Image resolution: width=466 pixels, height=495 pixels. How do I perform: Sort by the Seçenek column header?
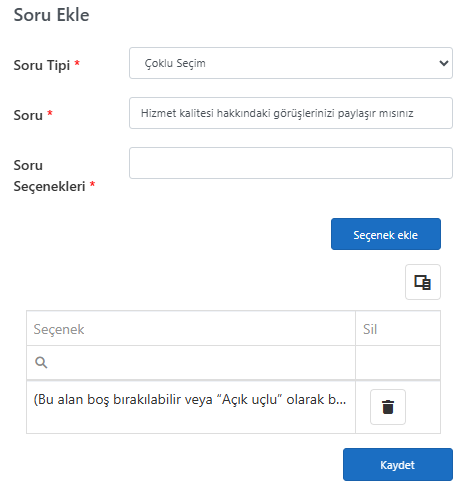click(x=191, y=329)
